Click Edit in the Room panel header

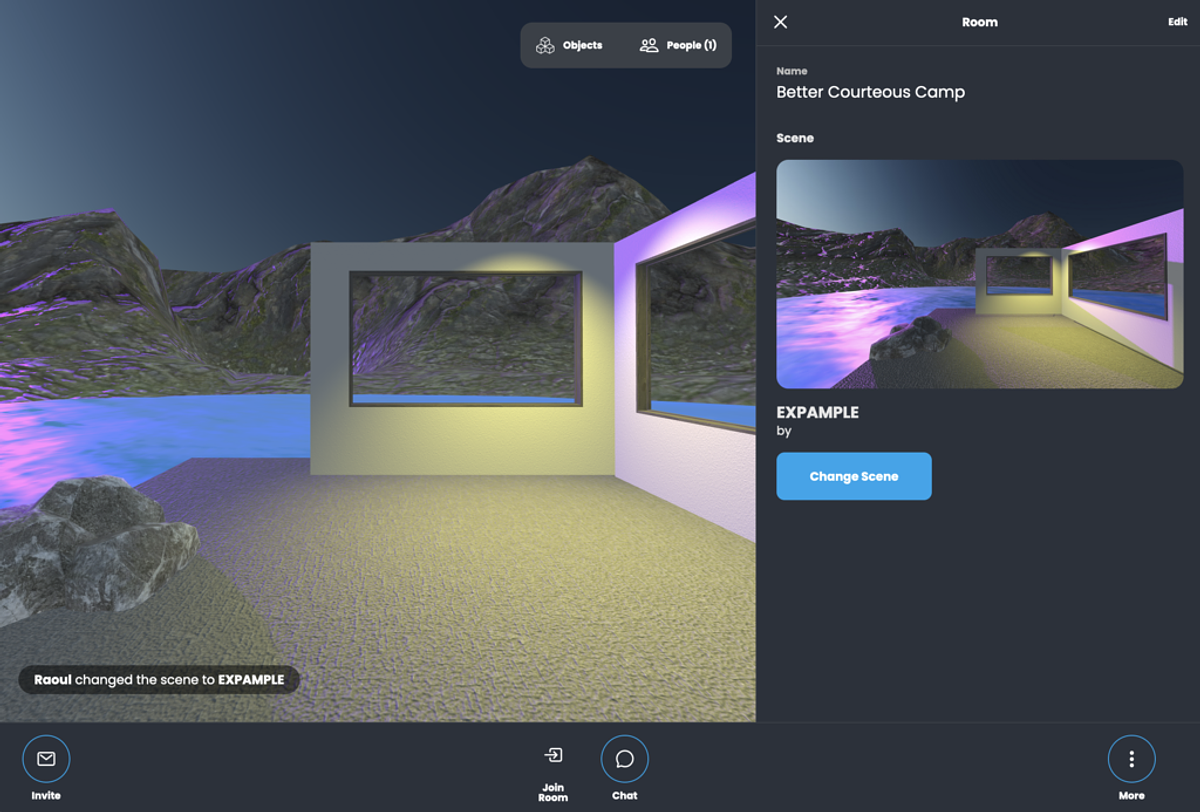(1177, 22)
